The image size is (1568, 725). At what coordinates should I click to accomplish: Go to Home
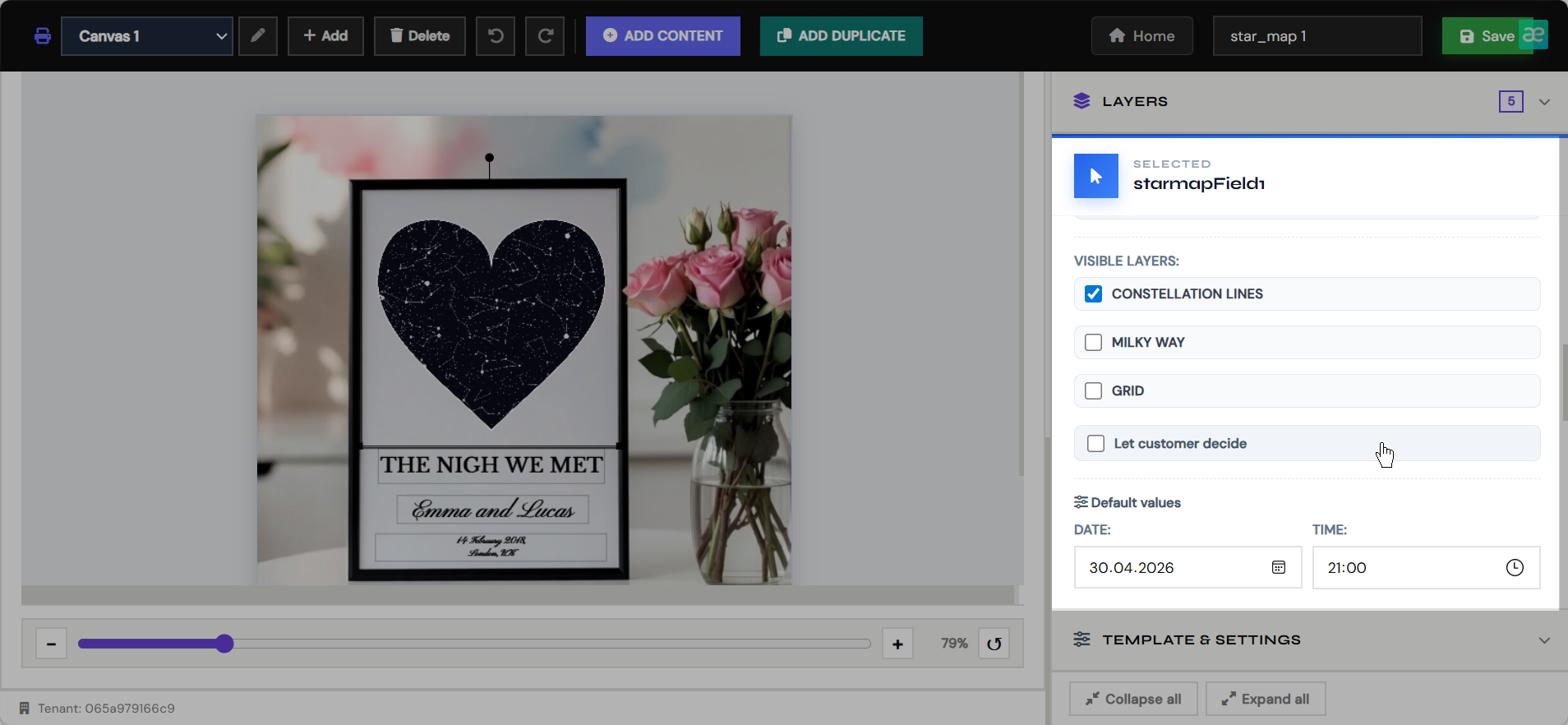pos(1142,36)
